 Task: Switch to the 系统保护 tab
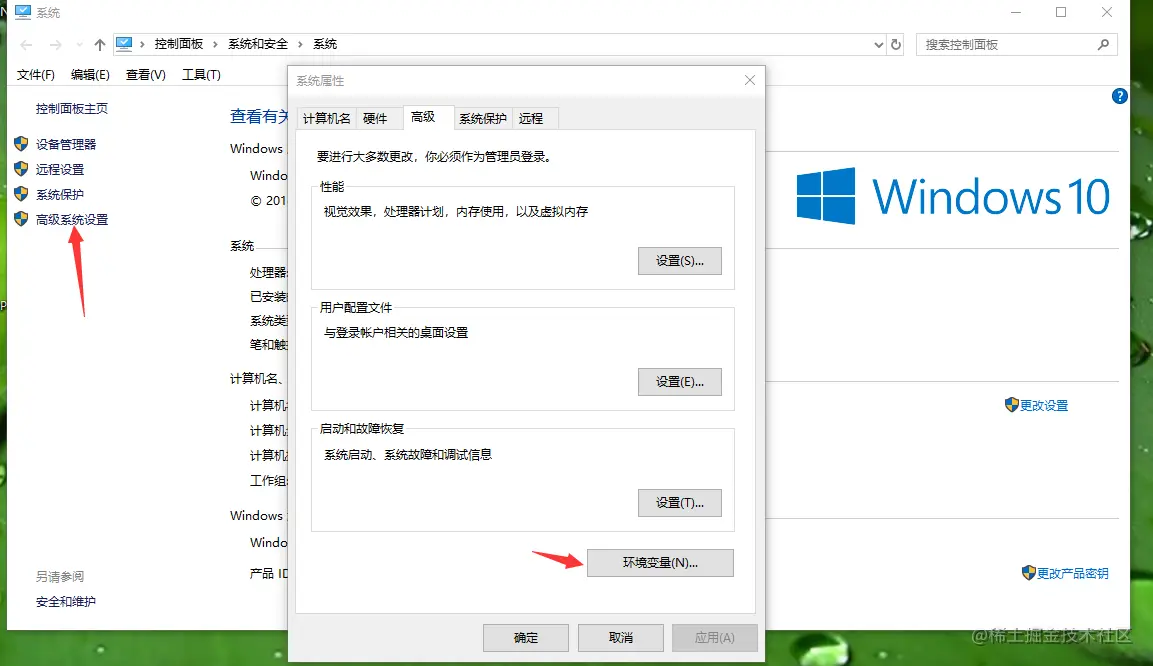coord(482,118)
